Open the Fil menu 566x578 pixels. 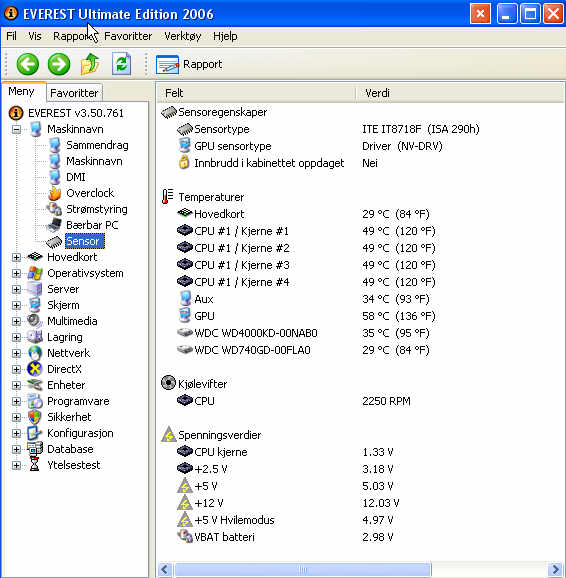11,36
